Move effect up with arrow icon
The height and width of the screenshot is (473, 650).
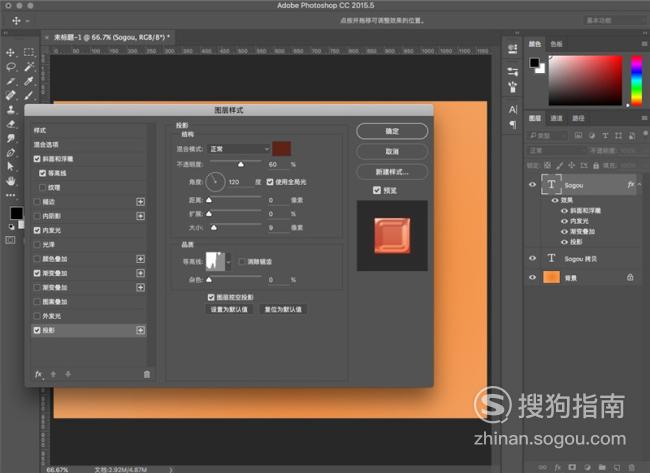coord(53,374)
